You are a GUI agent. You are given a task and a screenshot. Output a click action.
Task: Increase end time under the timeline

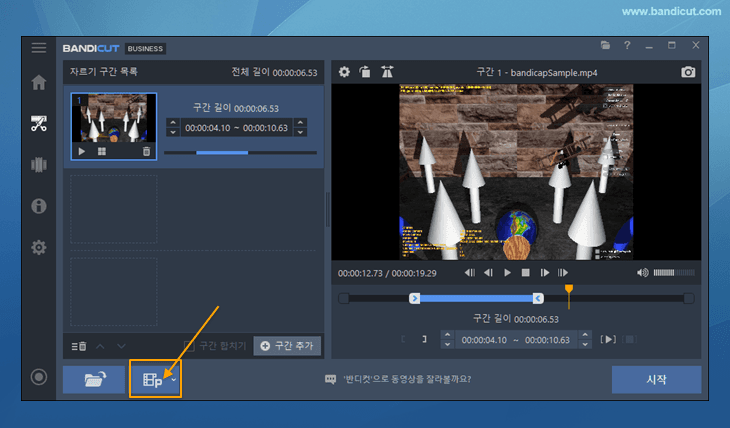point(585,334)
